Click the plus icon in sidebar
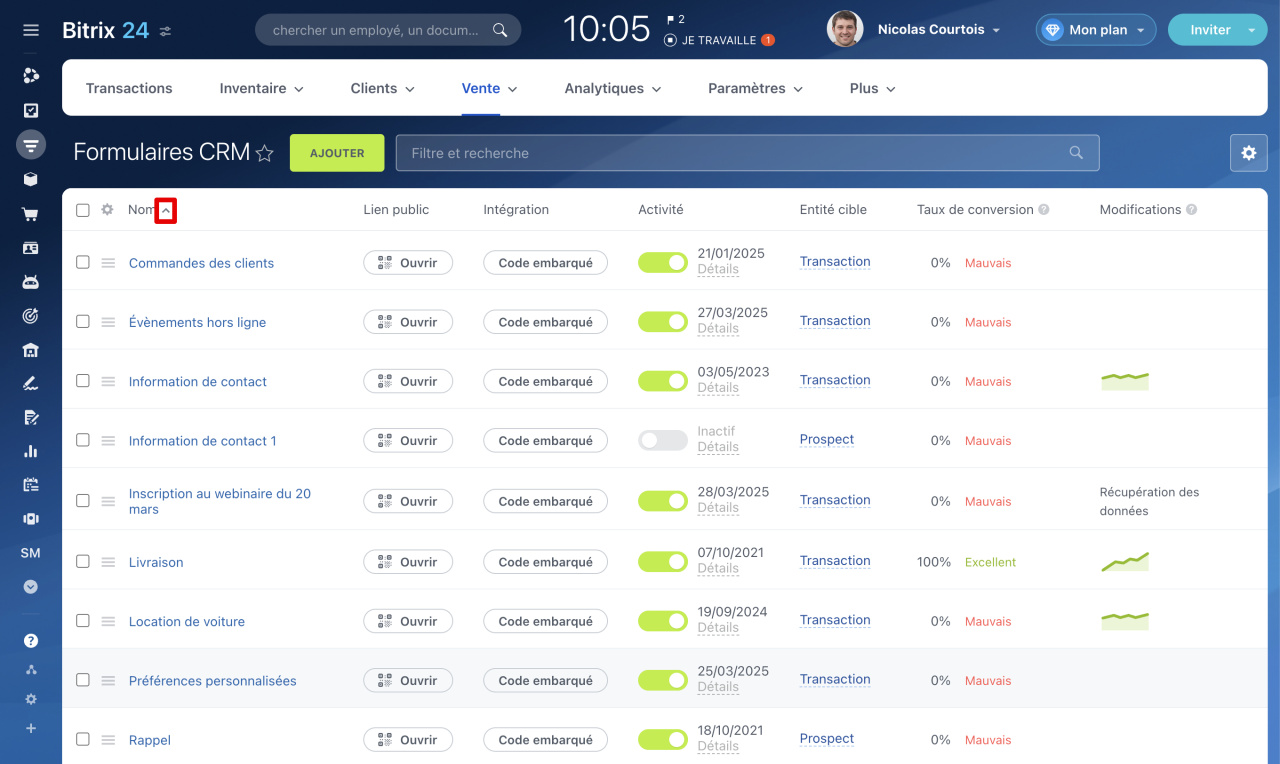This screenshot has width=1280, height=764. [x=31, y=728]
